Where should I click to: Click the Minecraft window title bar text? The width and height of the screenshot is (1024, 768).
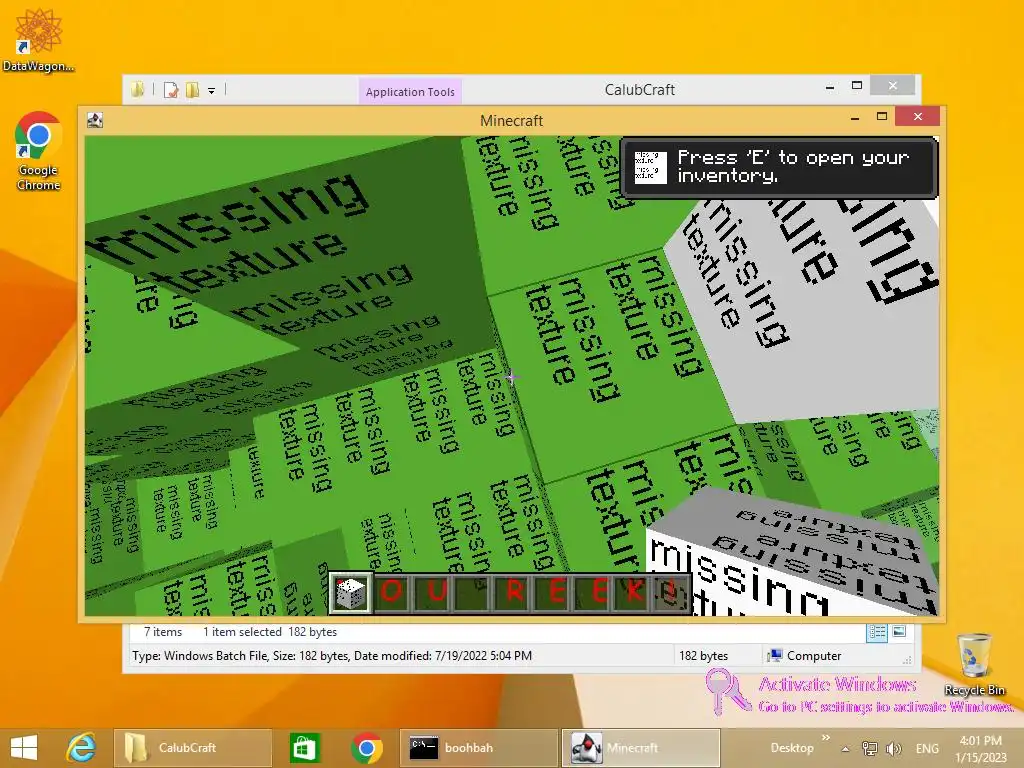511,121
